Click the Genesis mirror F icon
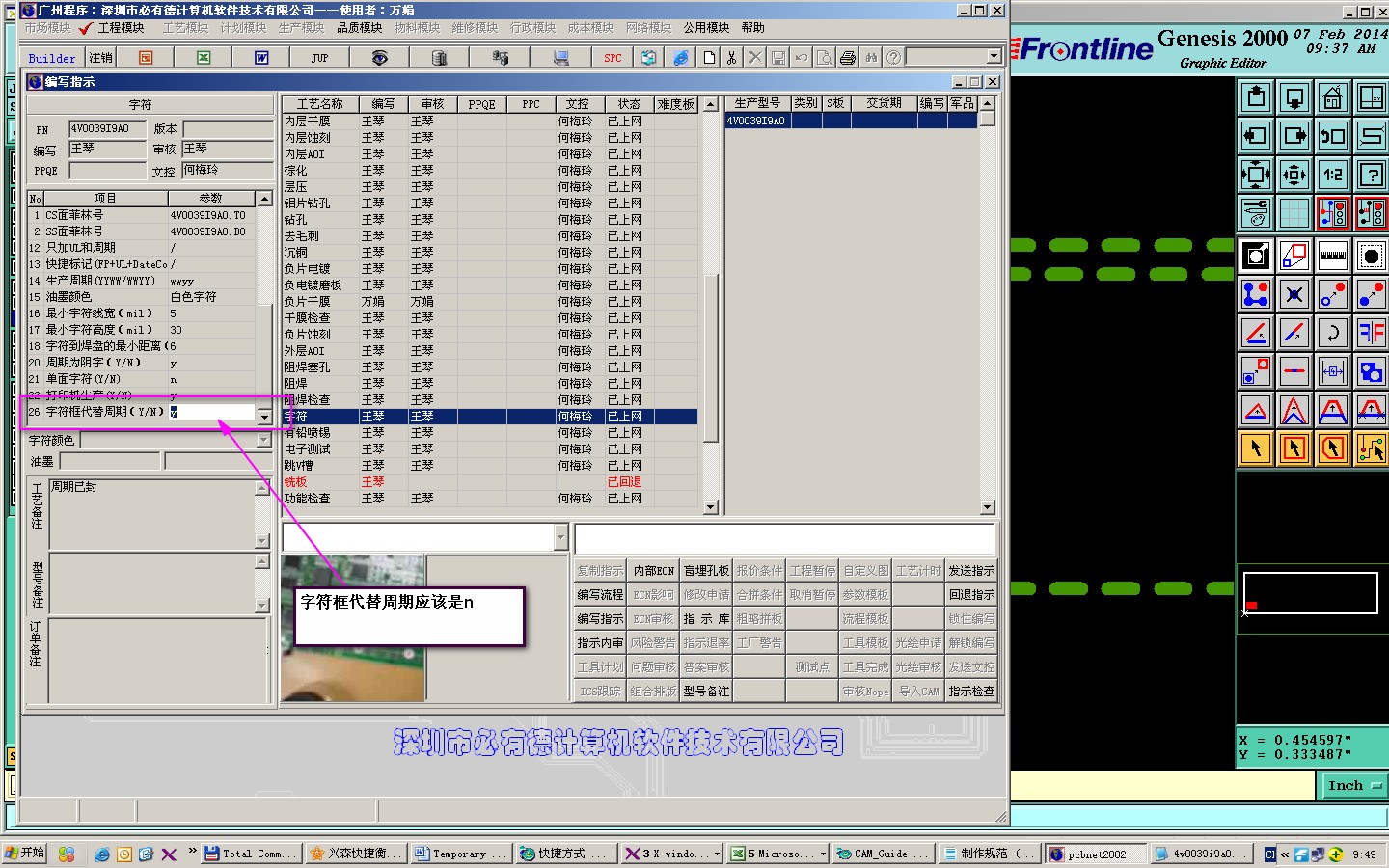1389x868 pixels. (x=1372, y=333)
